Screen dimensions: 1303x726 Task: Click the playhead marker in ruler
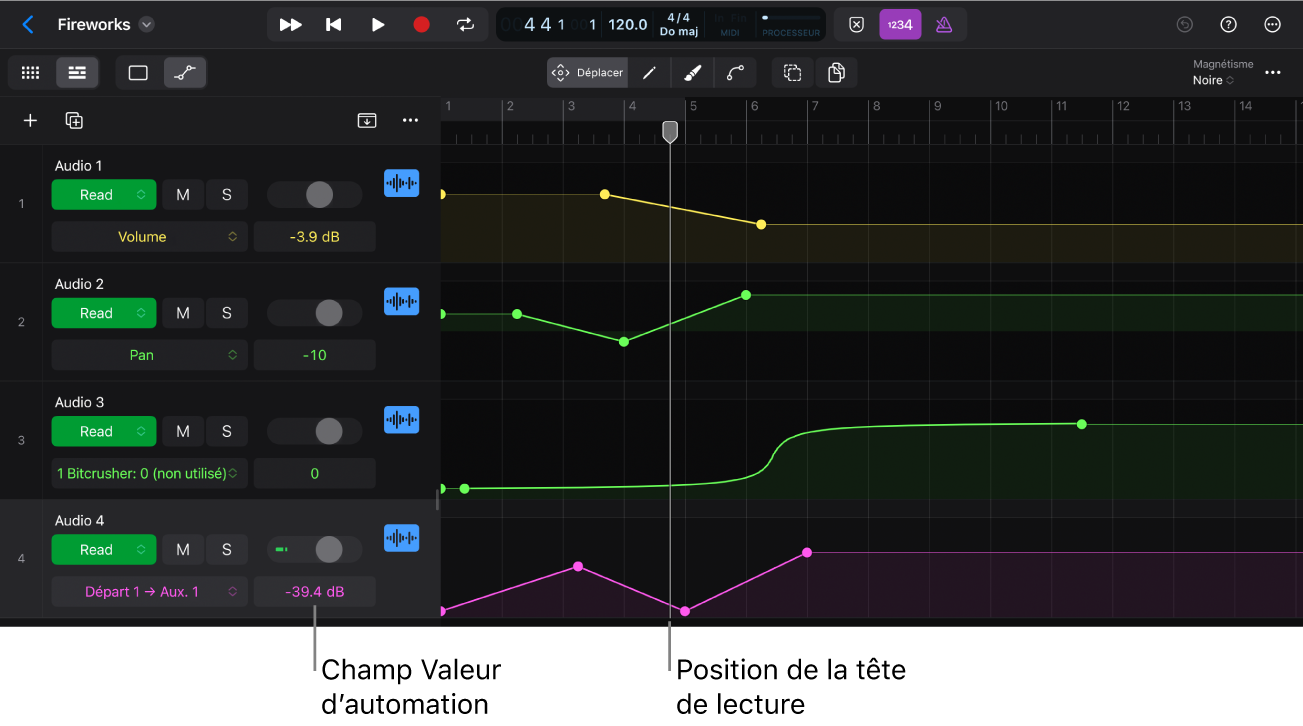670,132
